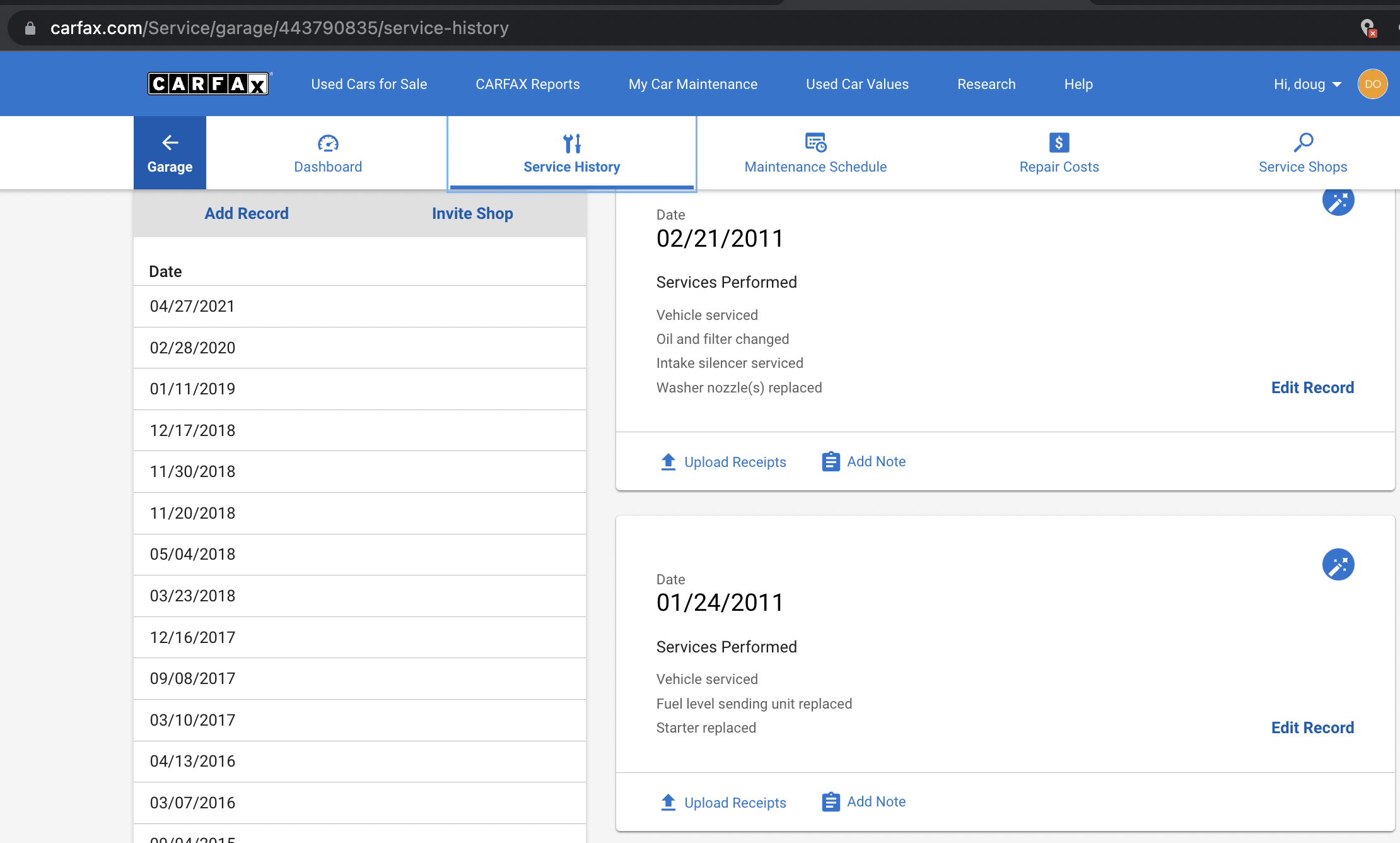The height and width of the screenshot is (843, 1400).
Task: Add Note to the 02/21/2011 record
Action: tap(864, 461)
